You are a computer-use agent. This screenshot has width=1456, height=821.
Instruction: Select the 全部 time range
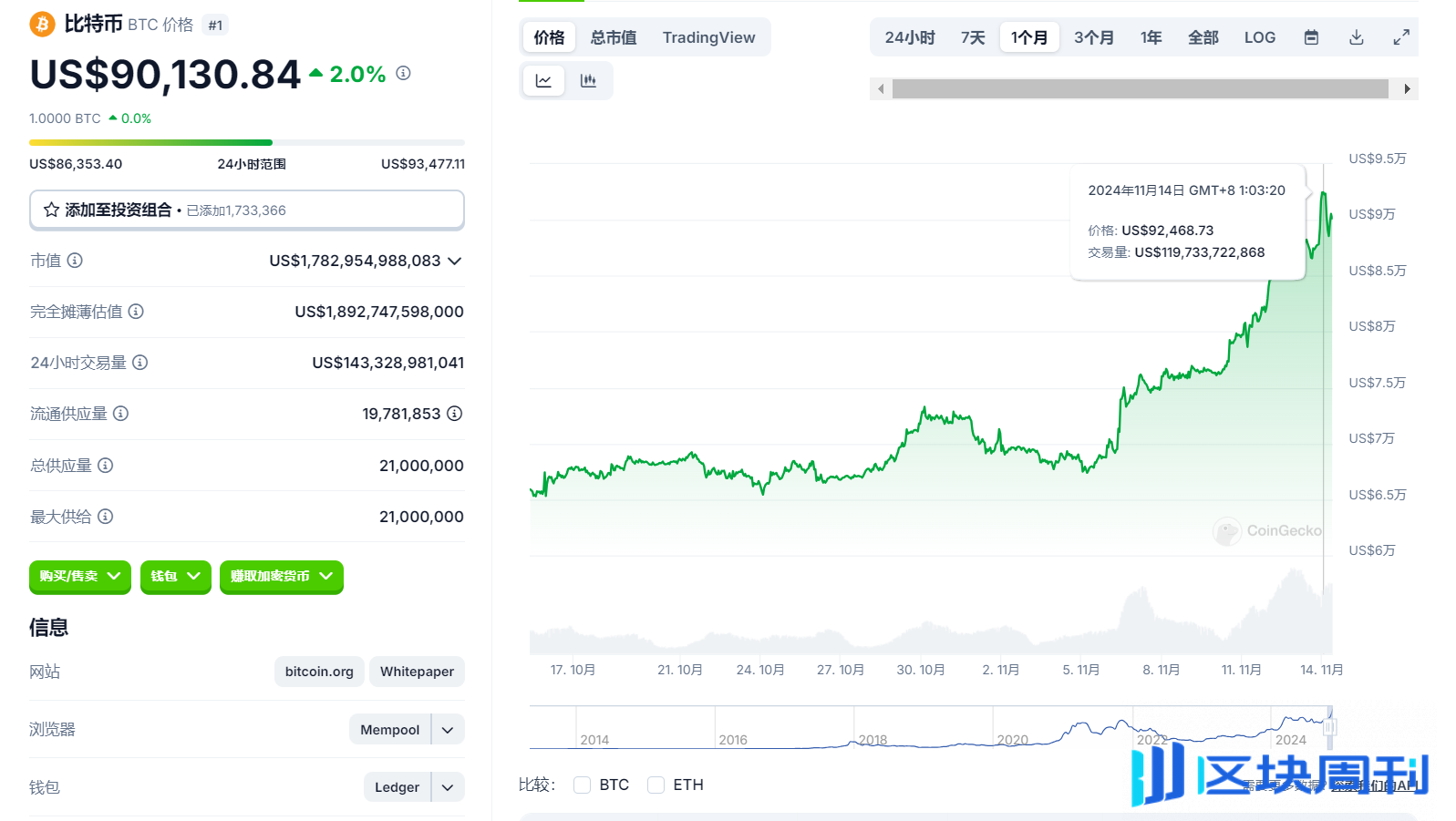click(x=1203, y=37)
